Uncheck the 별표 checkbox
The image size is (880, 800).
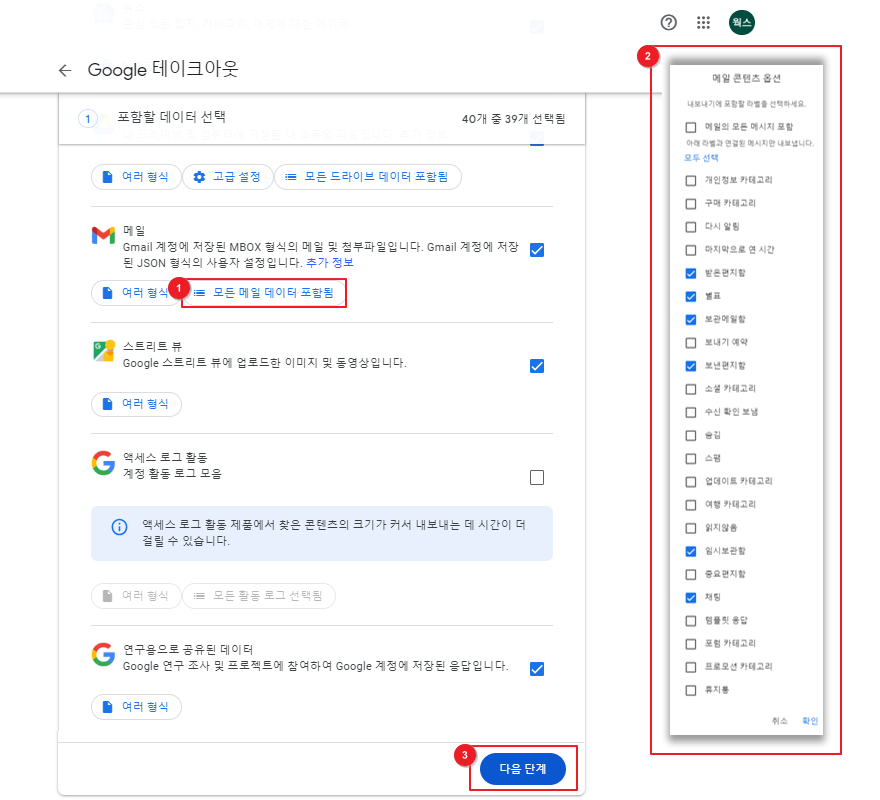691,296
